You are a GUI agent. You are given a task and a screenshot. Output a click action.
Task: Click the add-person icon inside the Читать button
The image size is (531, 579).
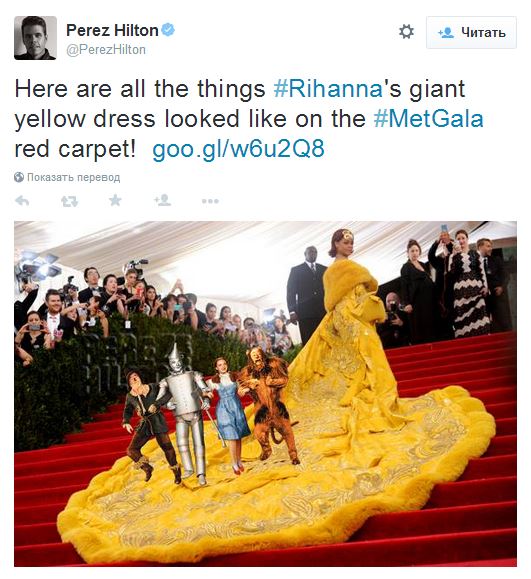click(446, 33)
